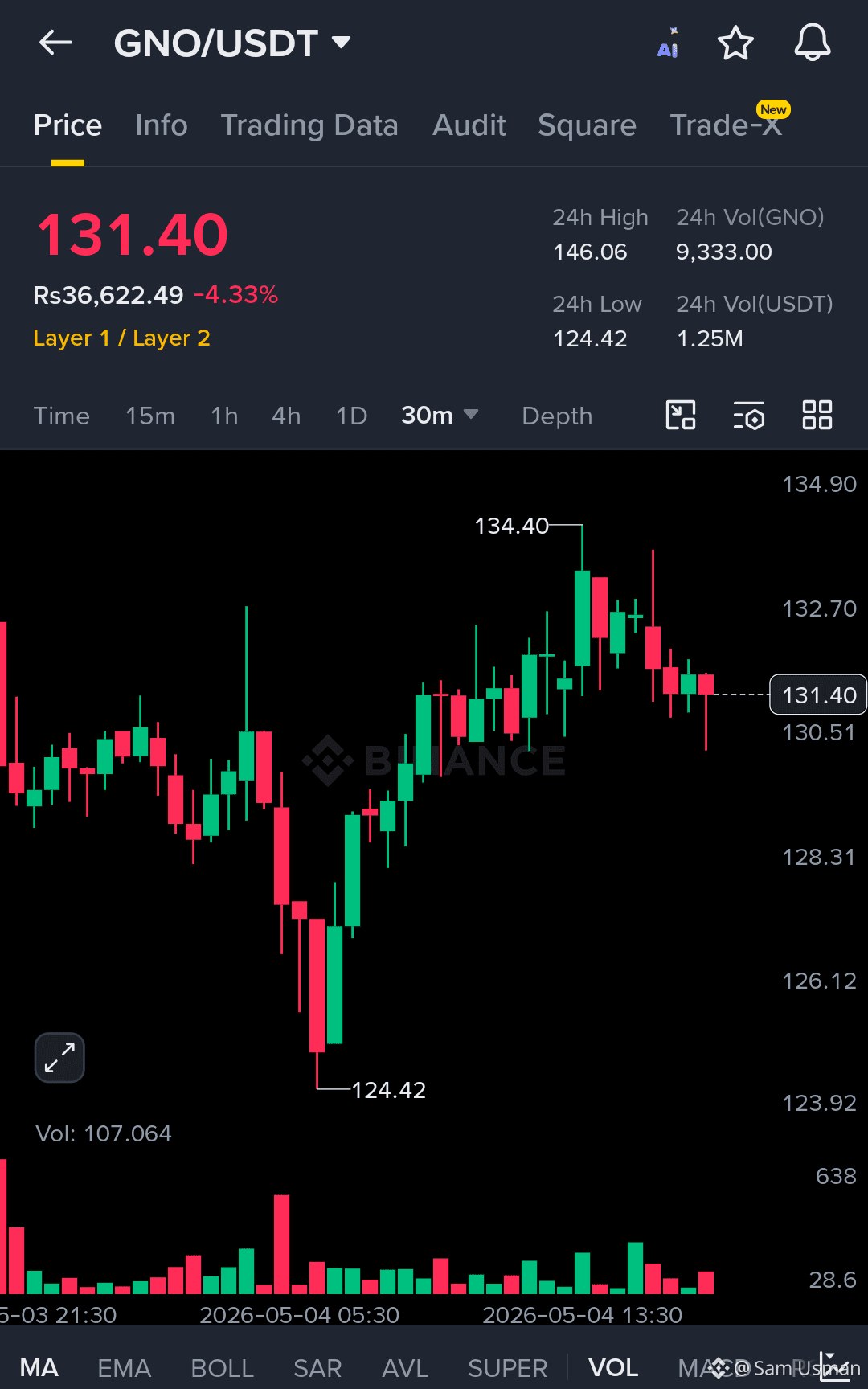Toggle the VOL indicator

pos(613,1367)
